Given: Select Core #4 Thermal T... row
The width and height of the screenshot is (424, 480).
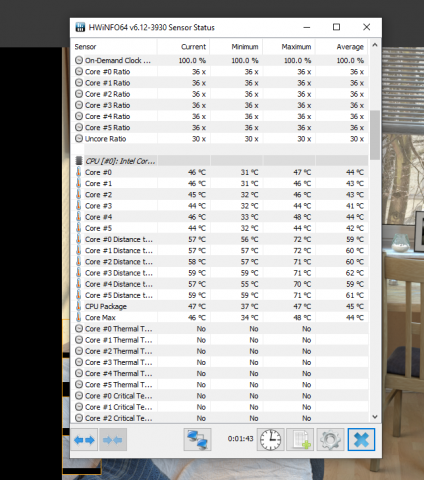Looking at the screenshot, I should pos(220,373).
